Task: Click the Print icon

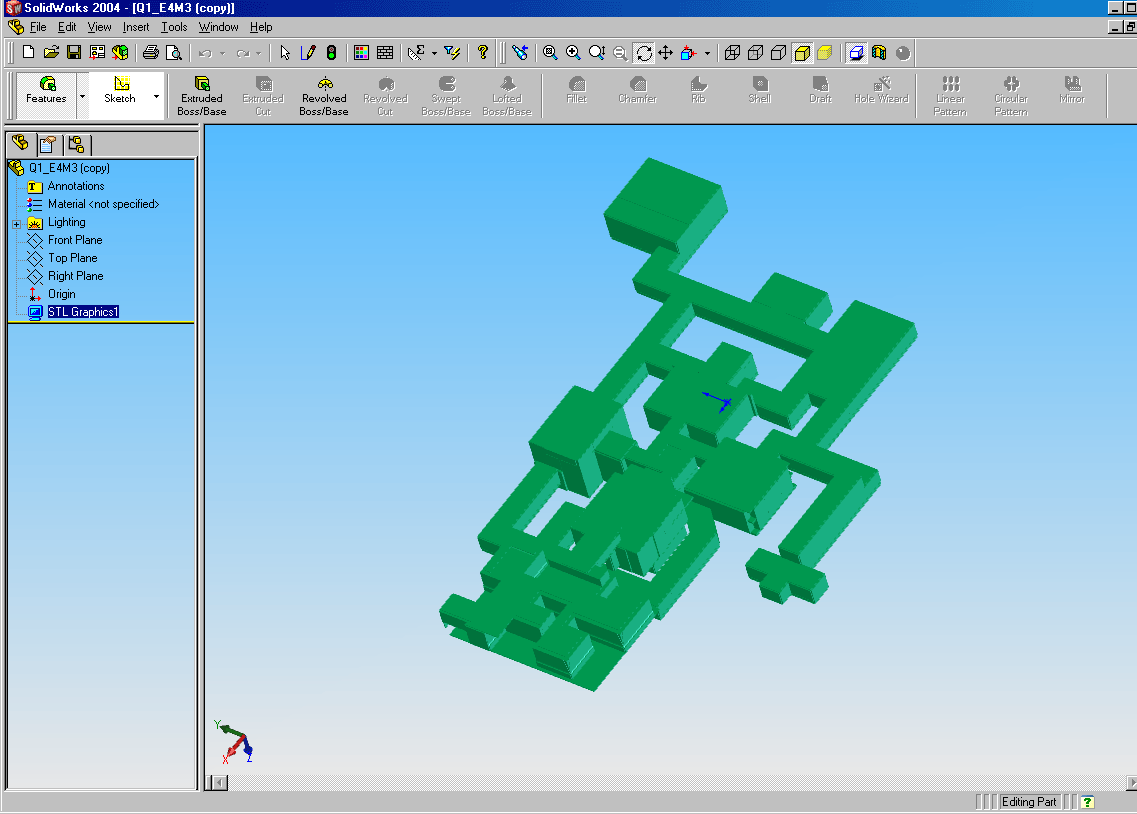Action: click(x=150, y=52)
